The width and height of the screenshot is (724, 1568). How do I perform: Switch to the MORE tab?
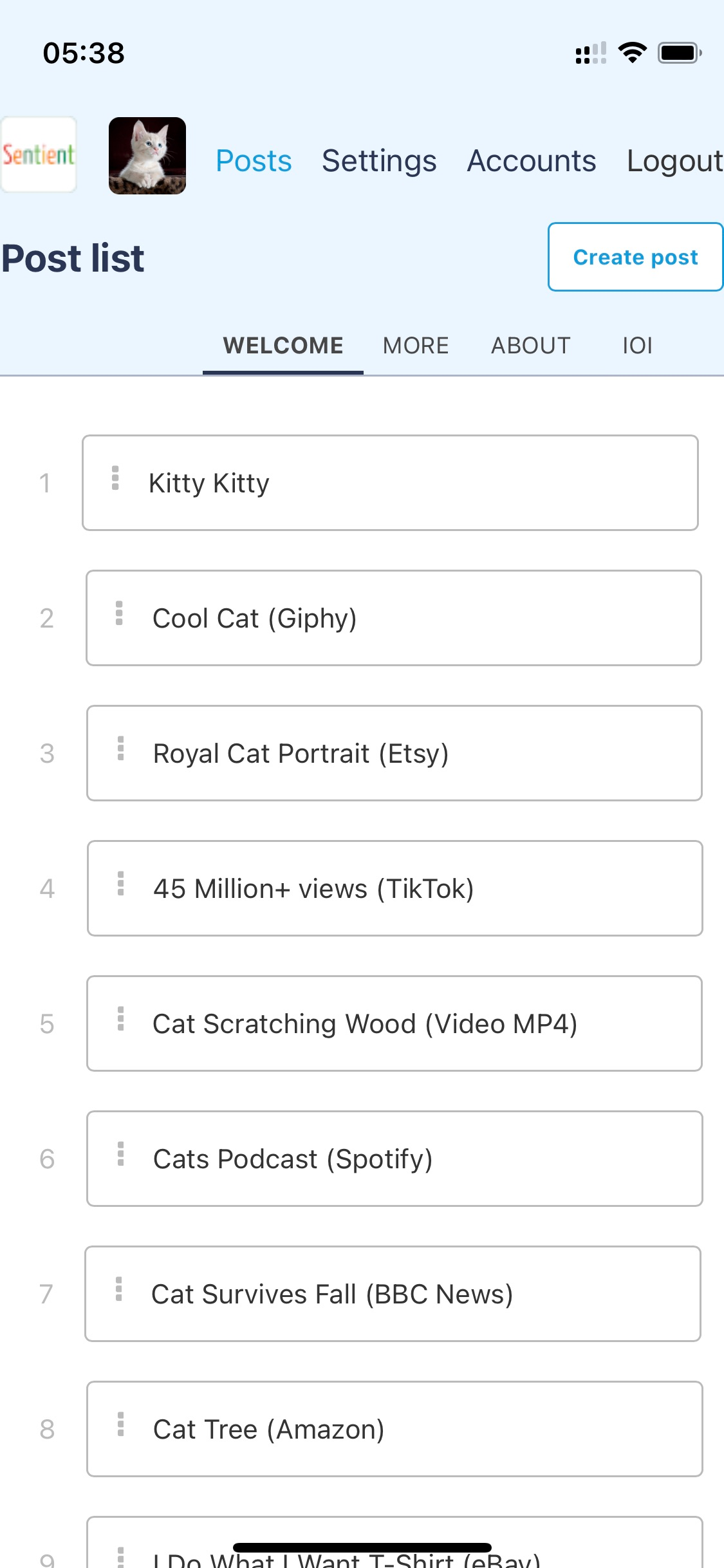(416, 346)
